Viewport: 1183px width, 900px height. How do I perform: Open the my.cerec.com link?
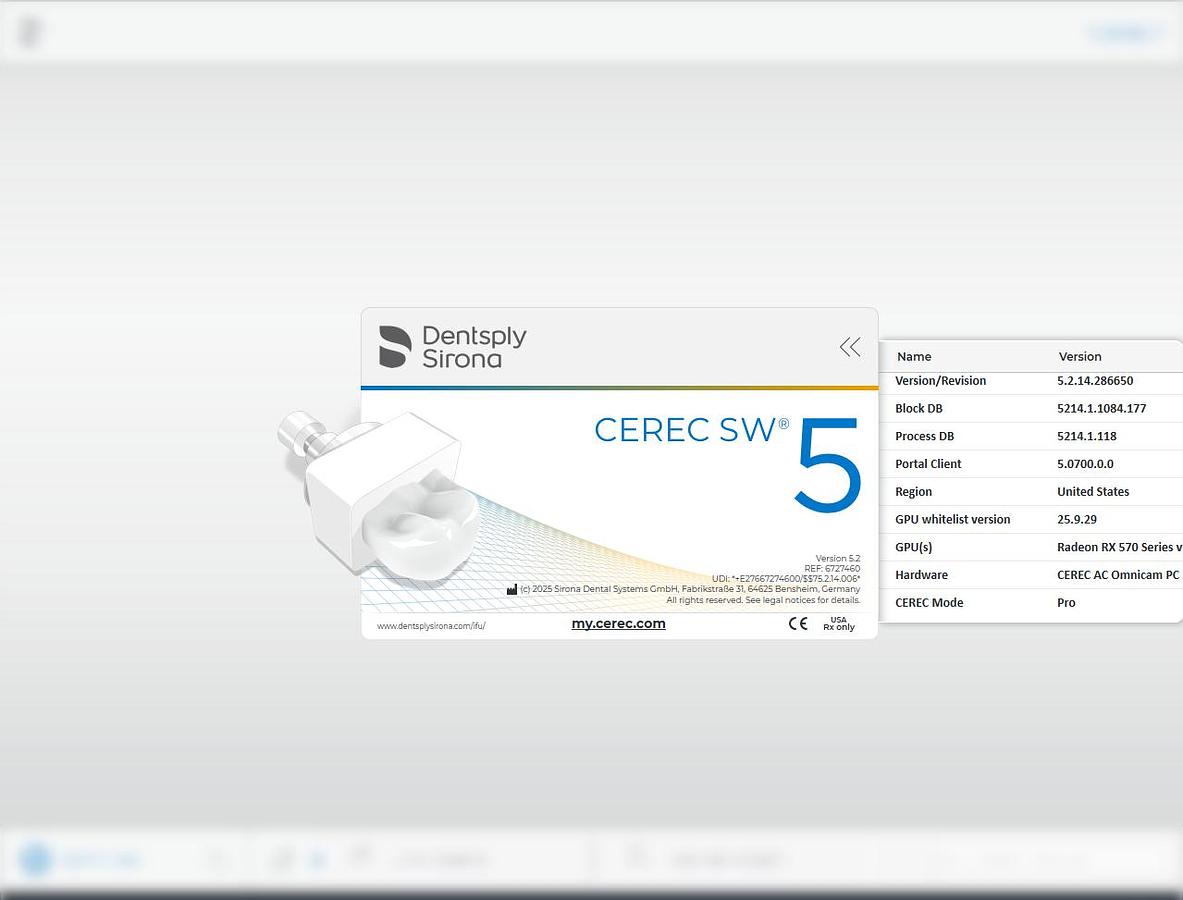[x=619, y=624]
